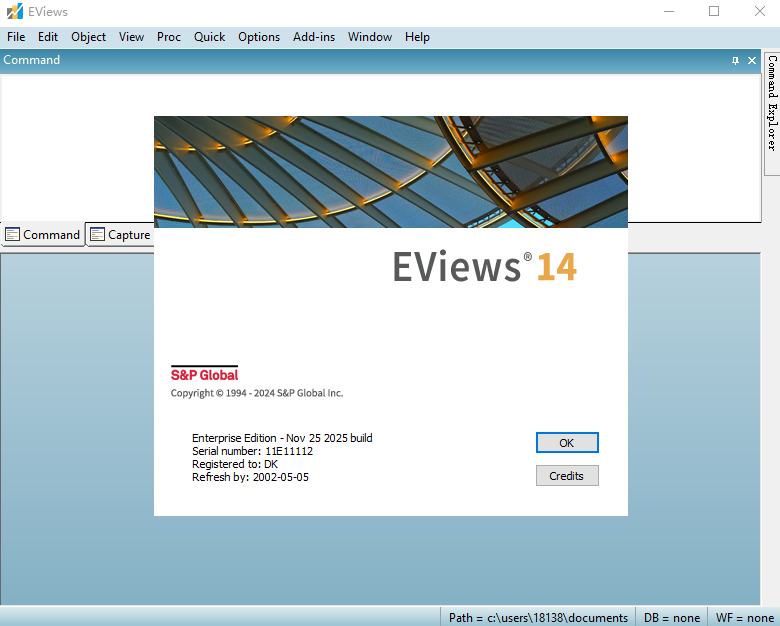Open the Add-ins menu
Screen dimensions: 780x626
(314, 37)
